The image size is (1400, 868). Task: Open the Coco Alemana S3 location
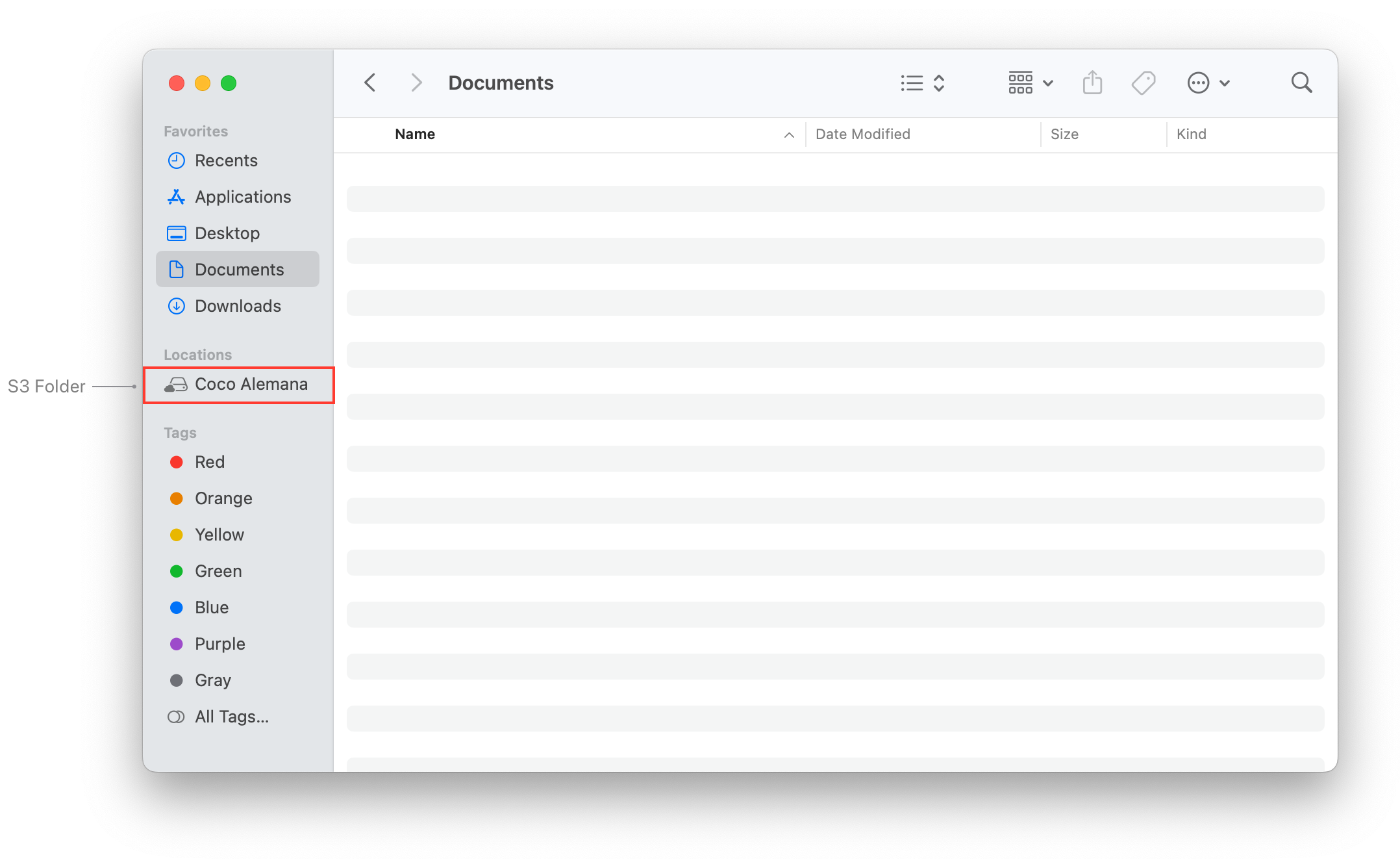click(251, 384)
